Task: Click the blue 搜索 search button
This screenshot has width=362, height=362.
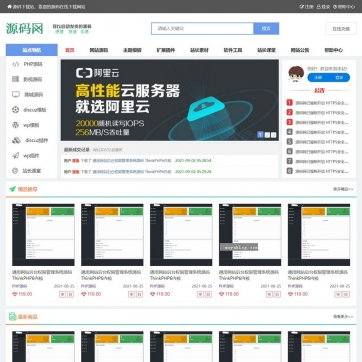Action: (x=266, y=29)
